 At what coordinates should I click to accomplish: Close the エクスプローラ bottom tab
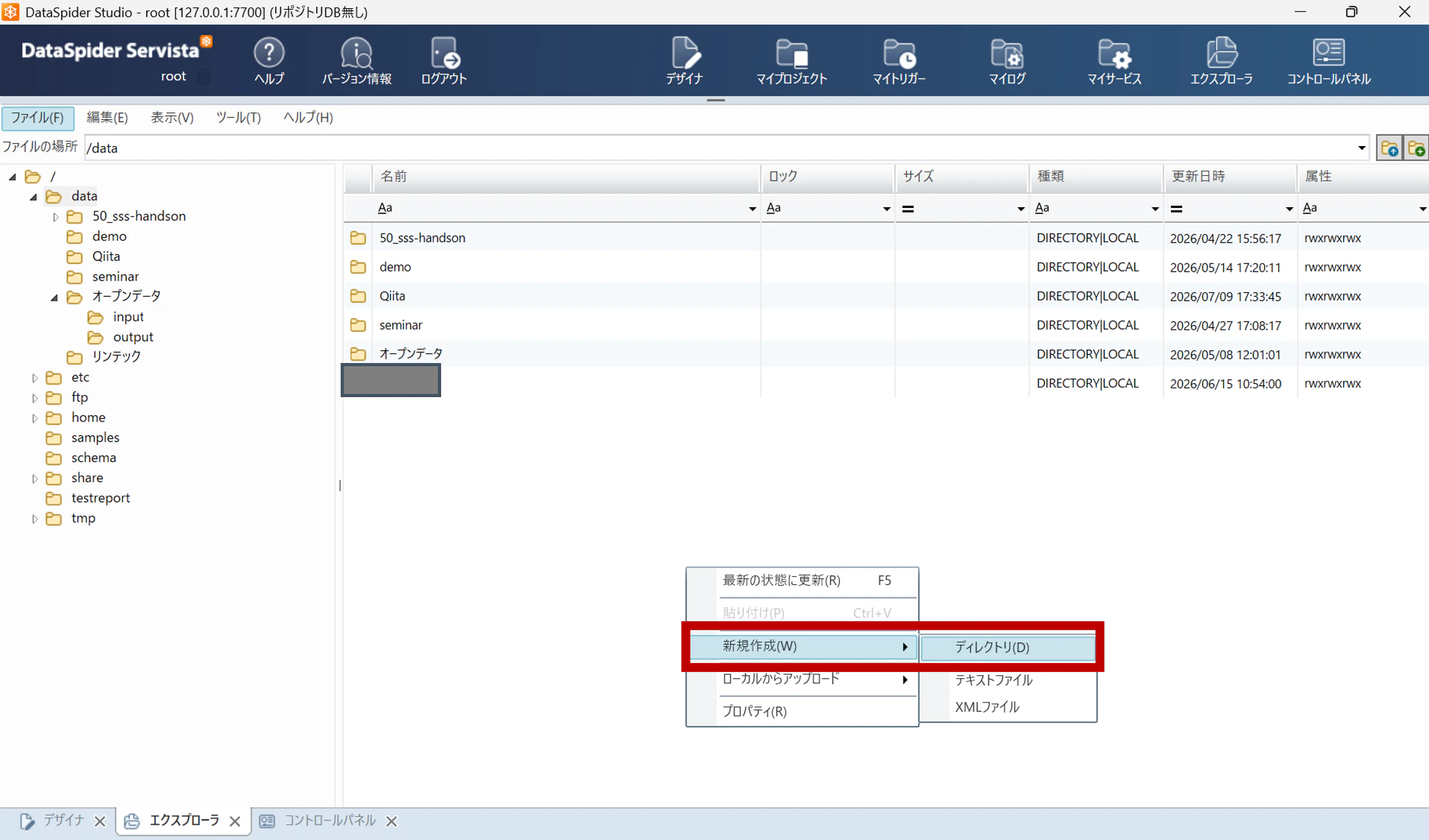point(235,821)
